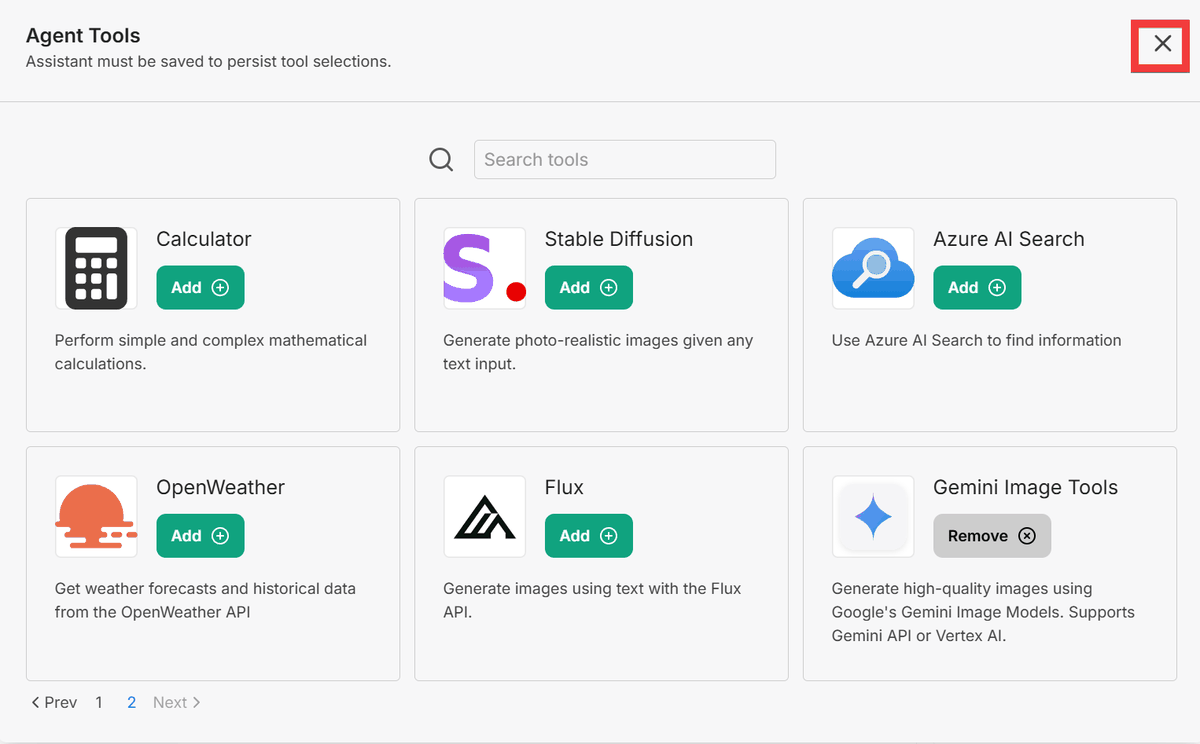The height and width of the screenshot is (744, 1200).
Task: Add the Calculator tool
Action: click(200, 288)
